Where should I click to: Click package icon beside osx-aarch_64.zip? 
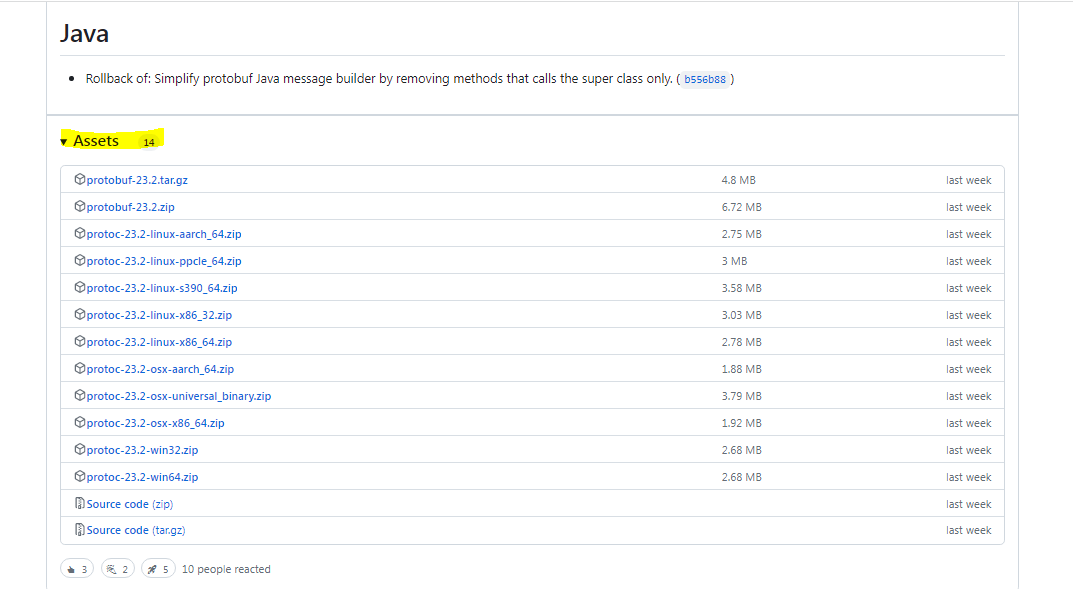tap(79, 368)
